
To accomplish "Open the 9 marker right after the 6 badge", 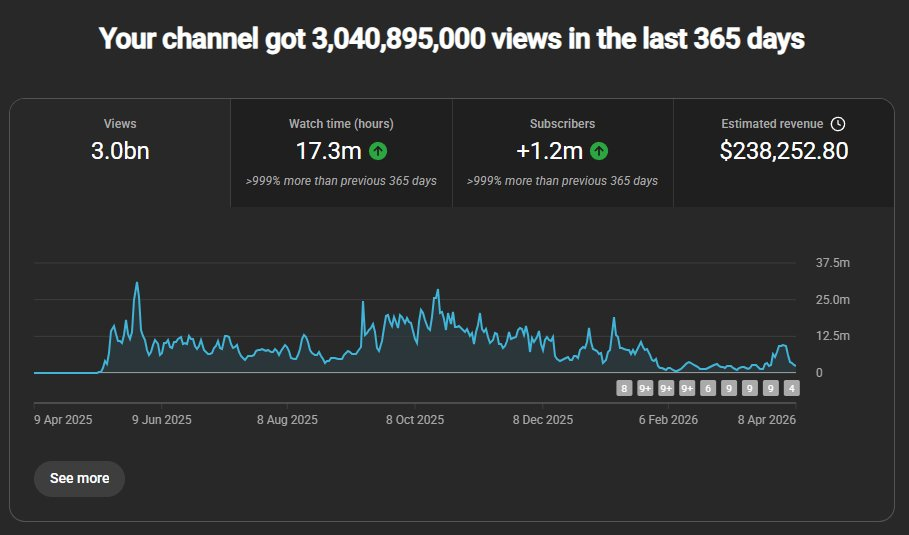I will coord(729,388).
